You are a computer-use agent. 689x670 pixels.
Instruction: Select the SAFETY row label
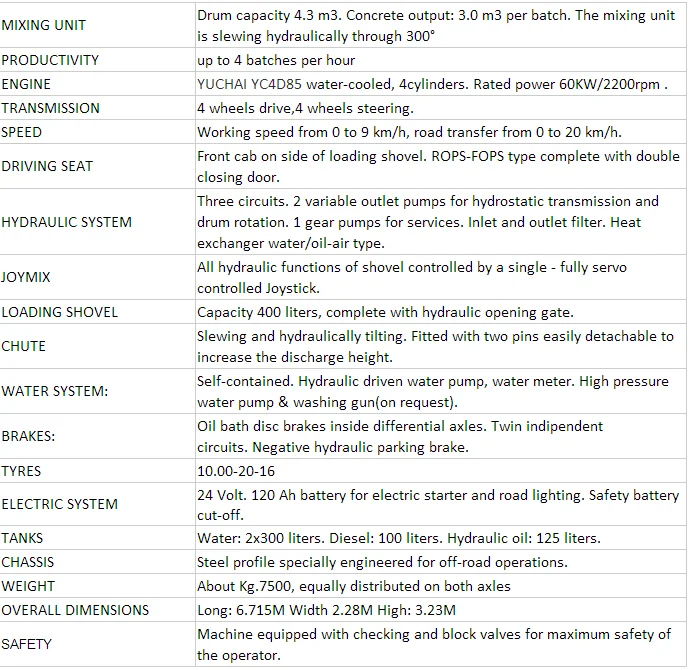[x=27, y=644]
